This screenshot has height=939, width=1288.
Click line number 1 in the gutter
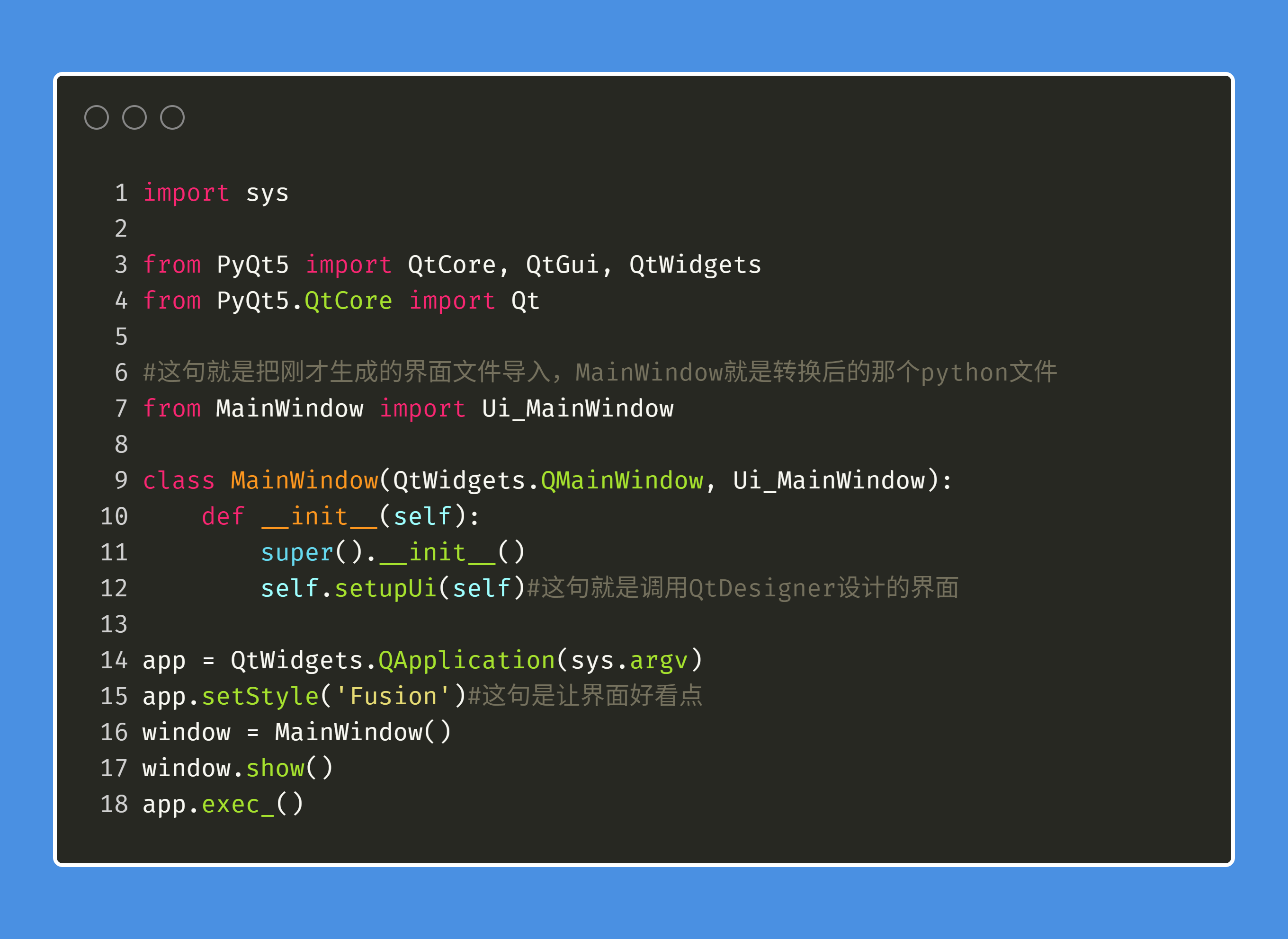coord(121,193)
